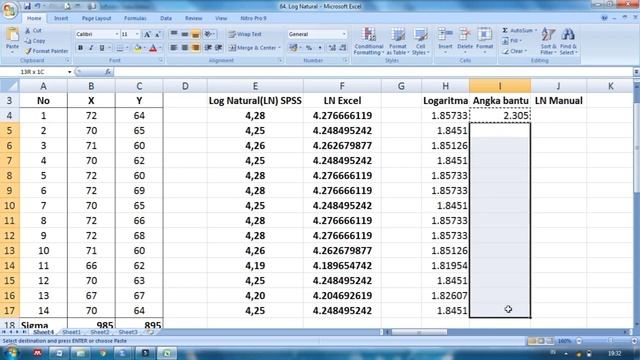Switch to Sheet2 worksheet tab
The height and width of the screenshot is (360, 640).
tap(100, 332)
